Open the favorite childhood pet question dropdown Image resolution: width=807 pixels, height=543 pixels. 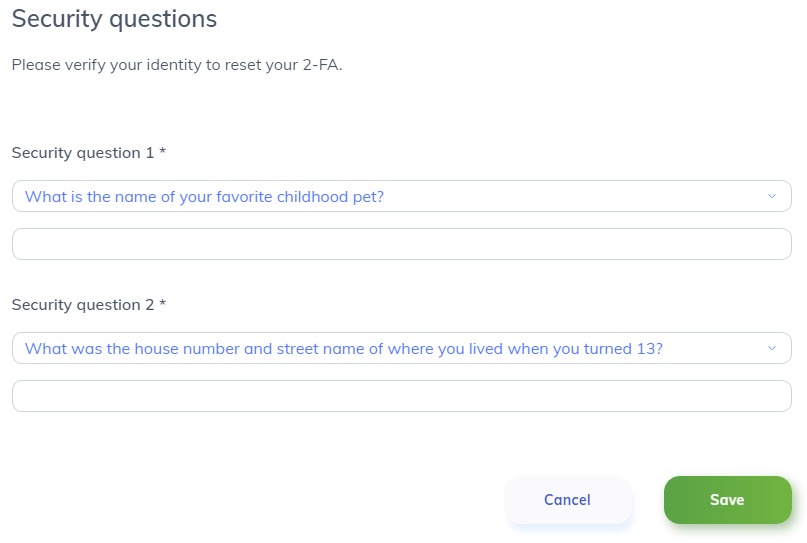[400, 196]
